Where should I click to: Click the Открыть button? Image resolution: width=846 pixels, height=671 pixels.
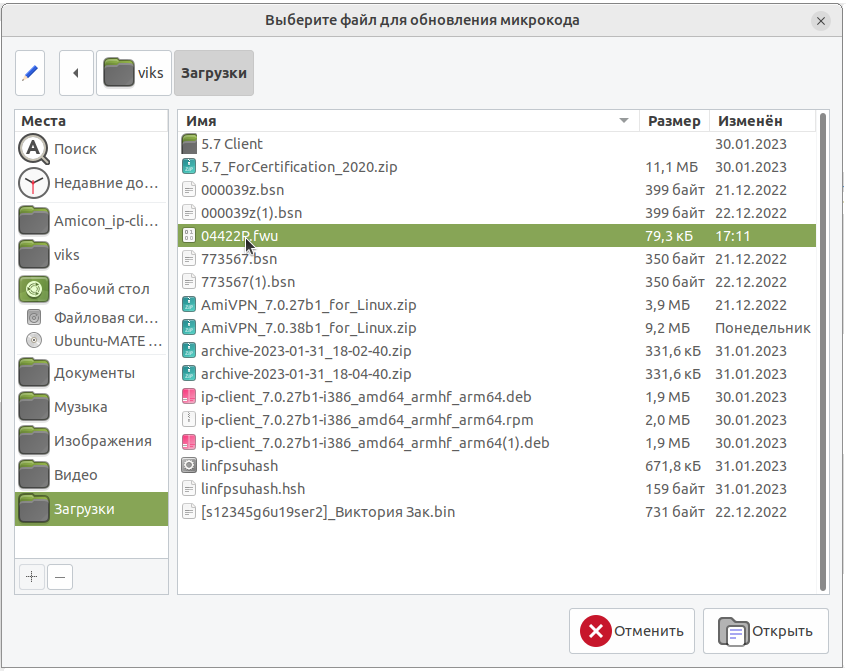pyautogui.click(x=765, y=631)
